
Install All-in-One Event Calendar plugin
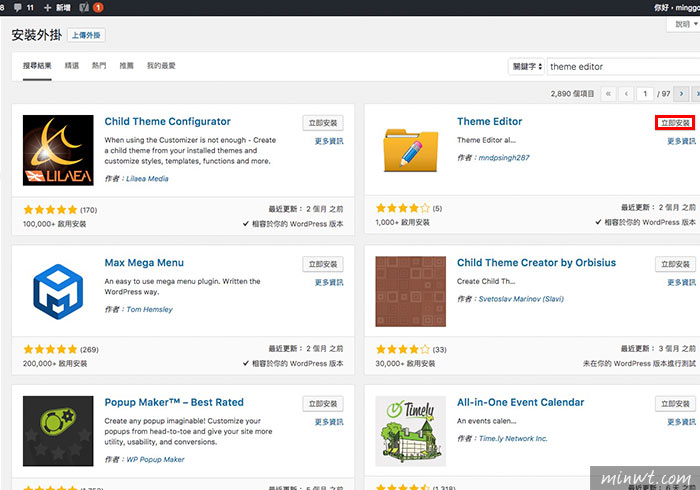click(x=675, y=404)
